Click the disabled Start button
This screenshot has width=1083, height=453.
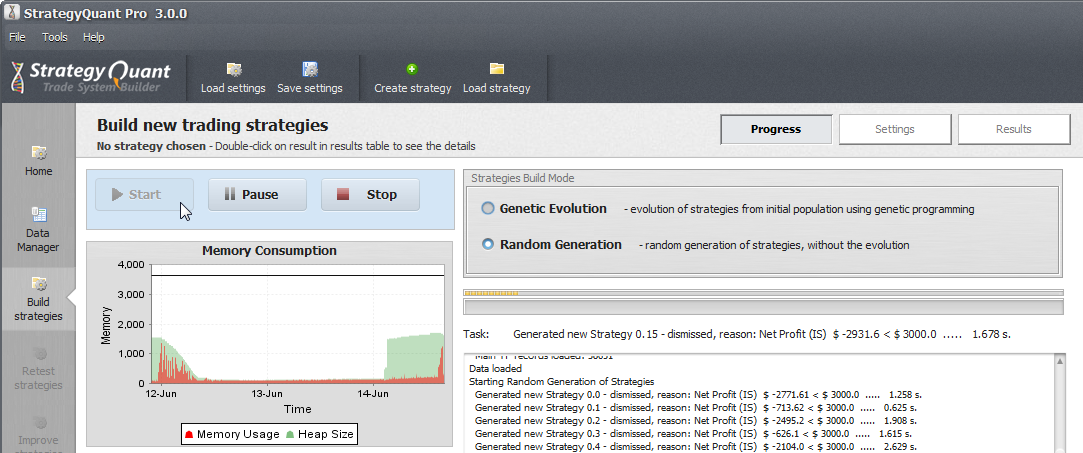[x=144, y=195]
